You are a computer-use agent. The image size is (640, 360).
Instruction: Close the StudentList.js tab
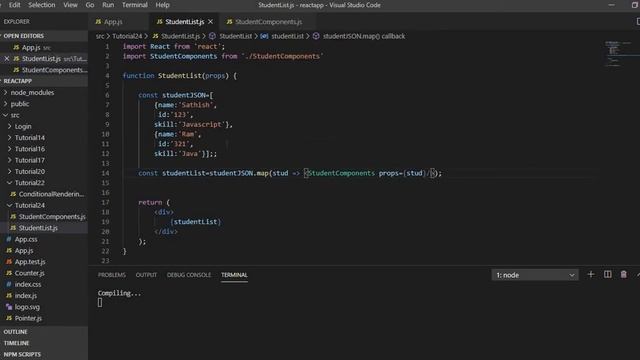211,22
